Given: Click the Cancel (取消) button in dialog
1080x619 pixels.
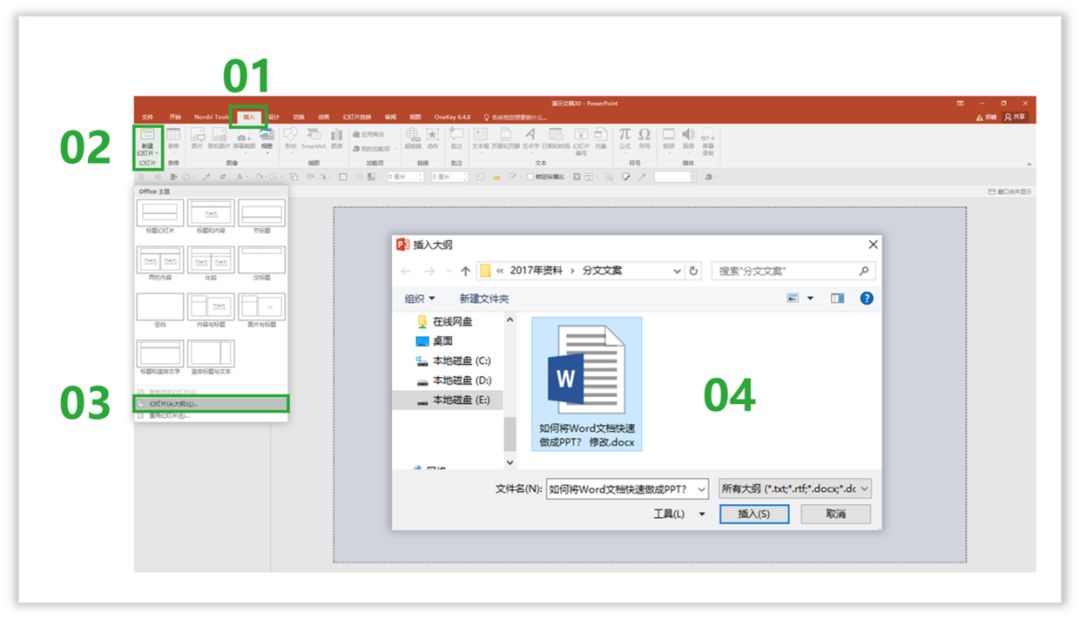Looking at the screenshot, I should coord(835,514).
